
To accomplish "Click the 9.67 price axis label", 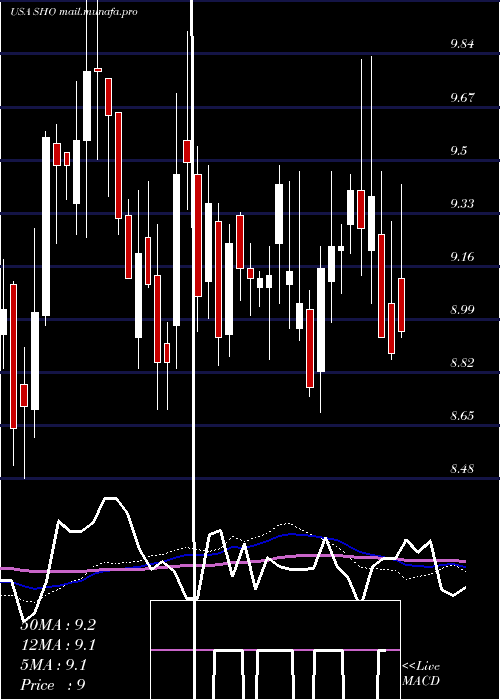I will [462, 97].
